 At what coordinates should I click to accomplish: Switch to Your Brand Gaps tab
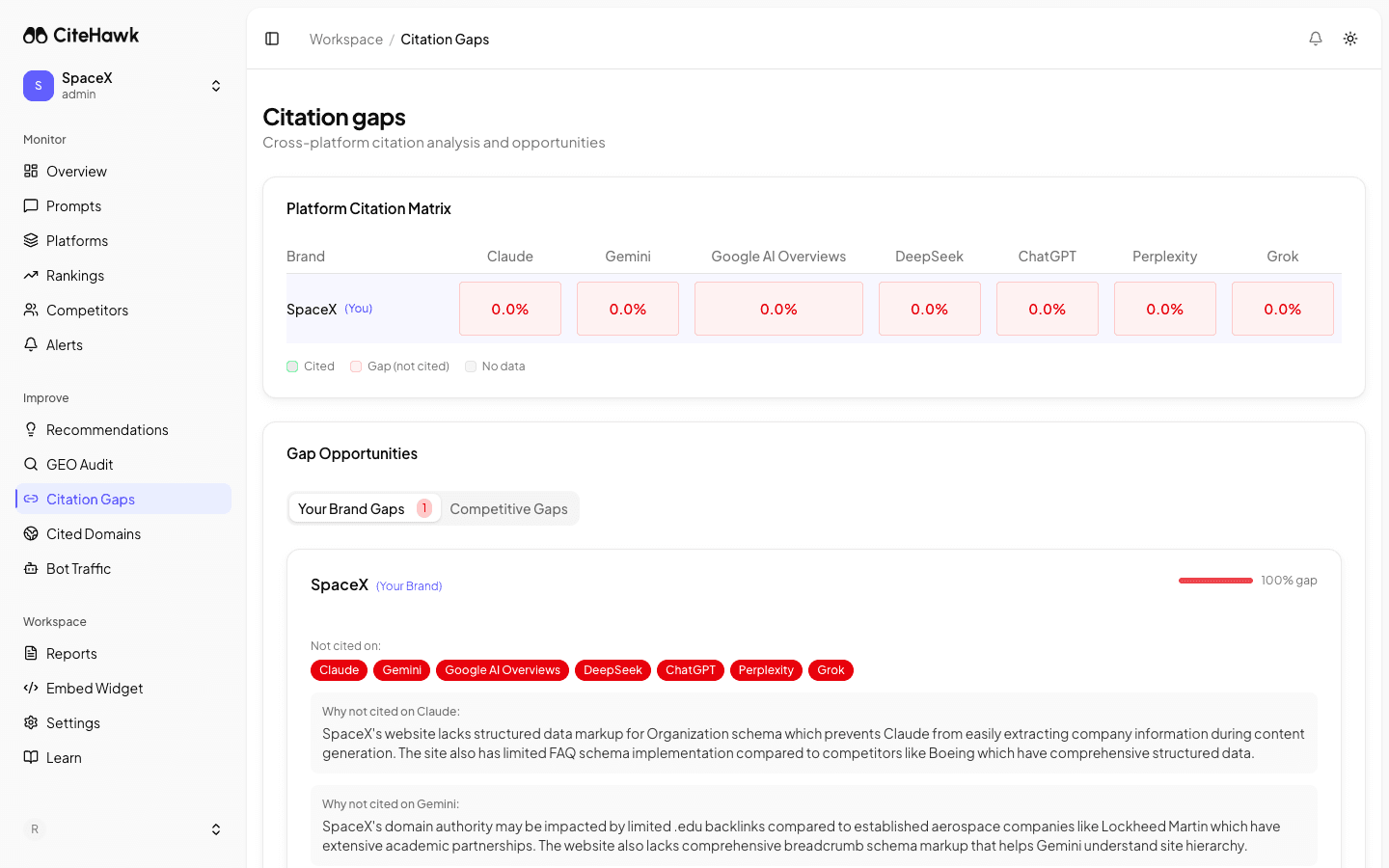[x=365, y=508]
